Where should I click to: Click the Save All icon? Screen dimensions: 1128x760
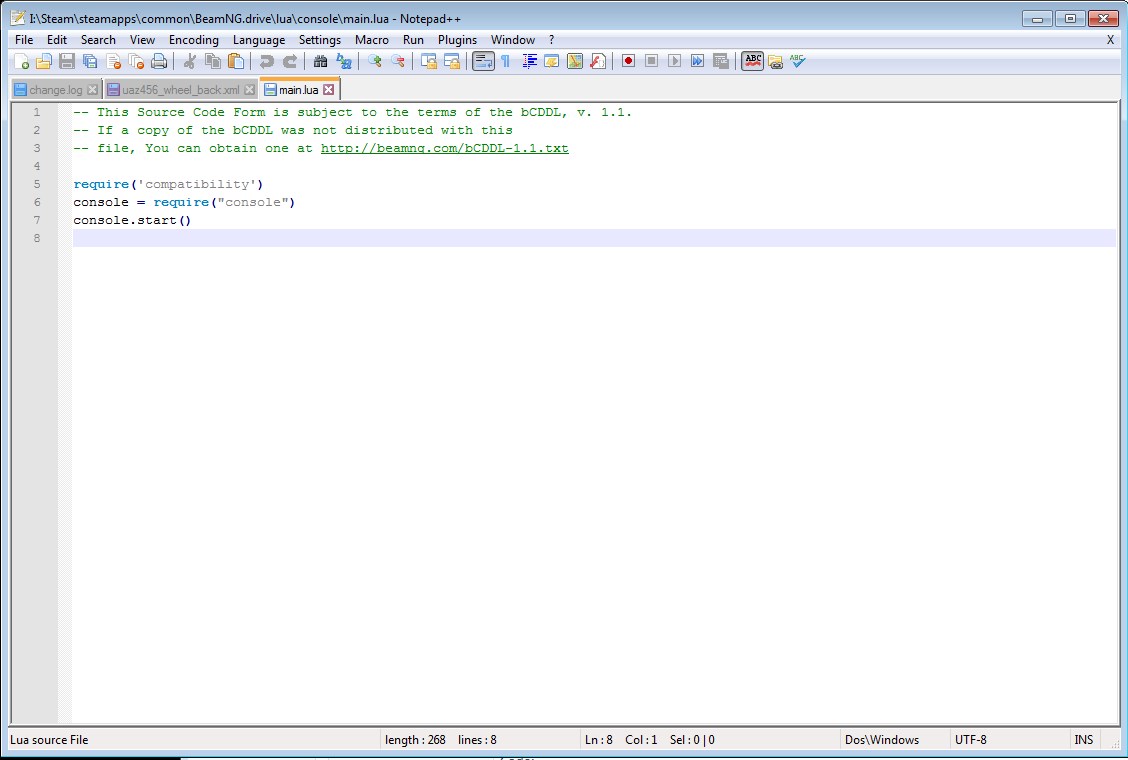tap(90, 61)
